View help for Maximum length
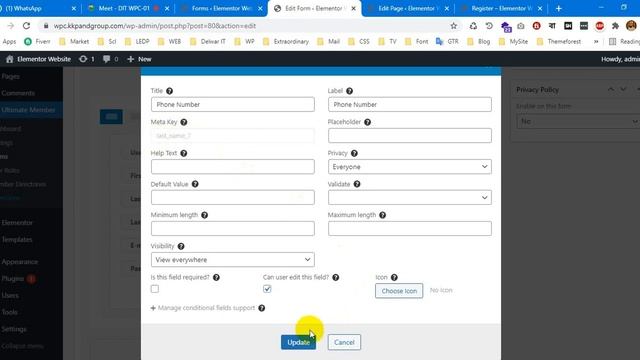The image size is (640, 360). 382,215
